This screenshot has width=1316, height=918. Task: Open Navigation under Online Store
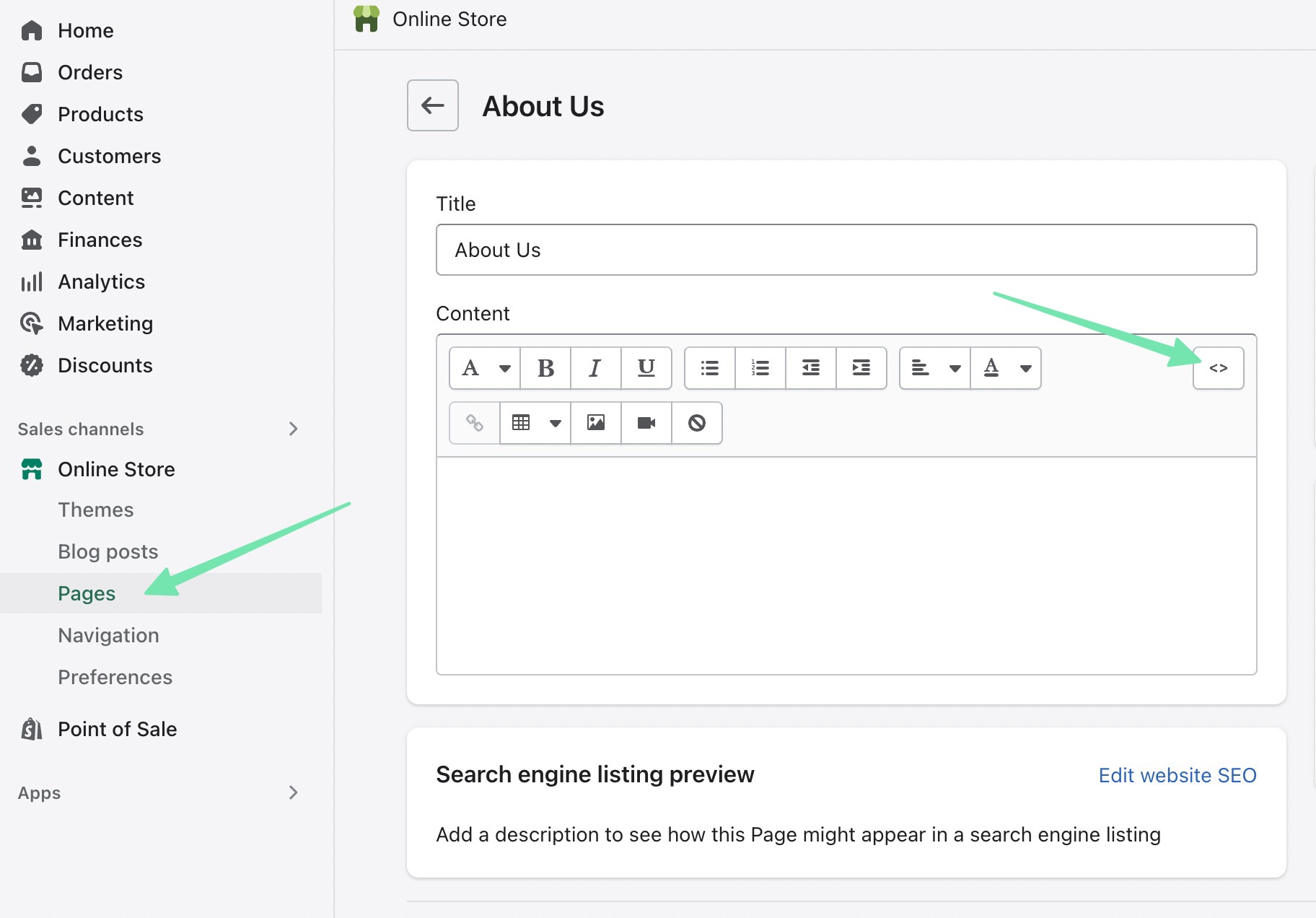tap(108, 635)
